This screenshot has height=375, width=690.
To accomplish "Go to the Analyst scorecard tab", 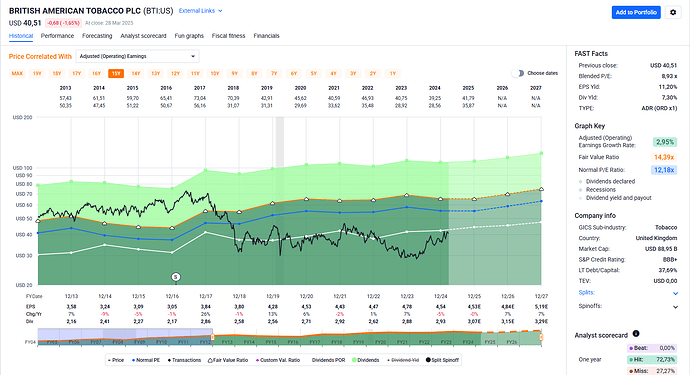I will click(x=143, y=36).
